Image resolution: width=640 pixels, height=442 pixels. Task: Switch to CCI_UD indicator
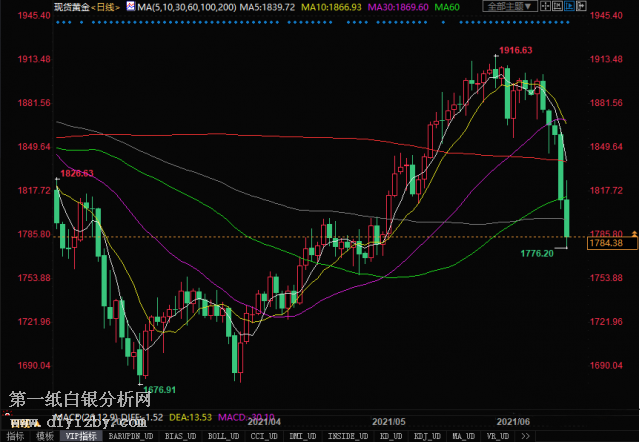[x=263, y=436]
